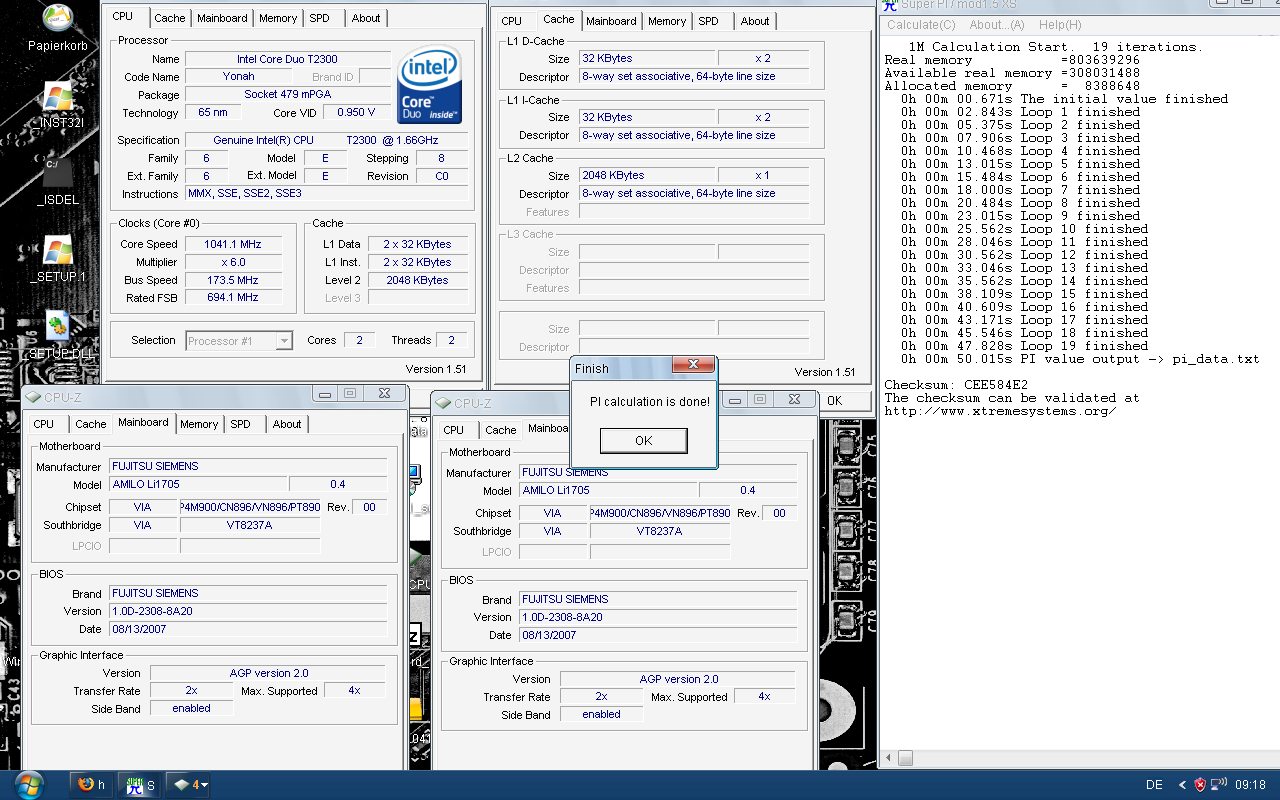Click BIOS version 1.0D-2308-8A20 in bottom-left window
Screen dimensions: 1280x800
(x=249, y=611)
